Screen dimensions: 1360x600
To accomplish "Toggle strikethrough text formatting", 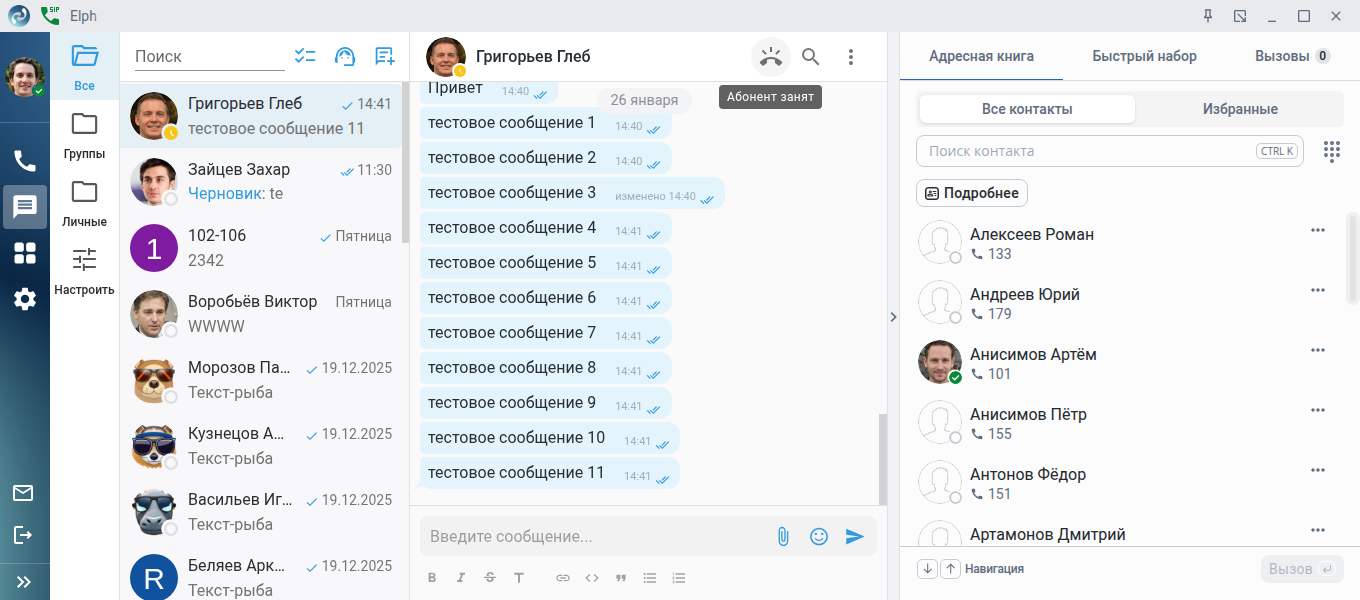I will coord(490,578).
